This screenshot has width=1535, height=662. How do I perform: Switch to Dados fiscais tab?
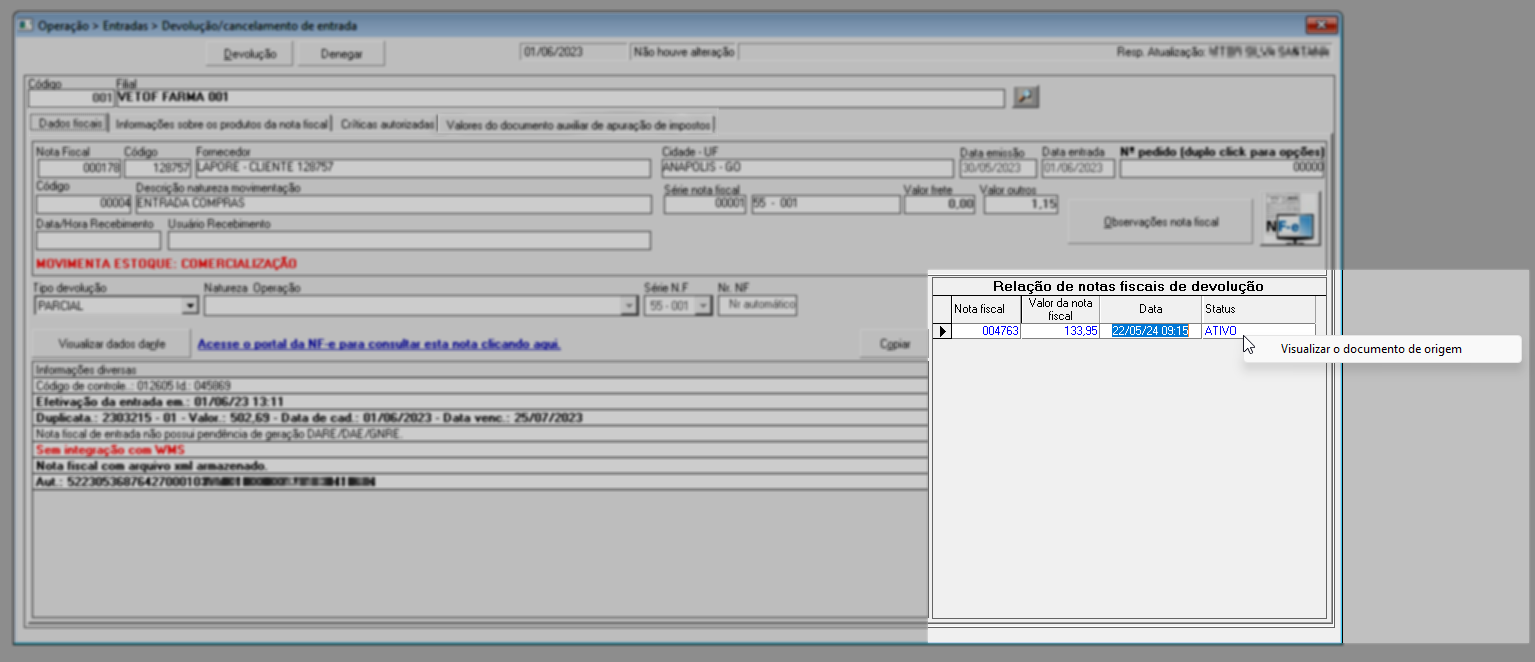69,124
